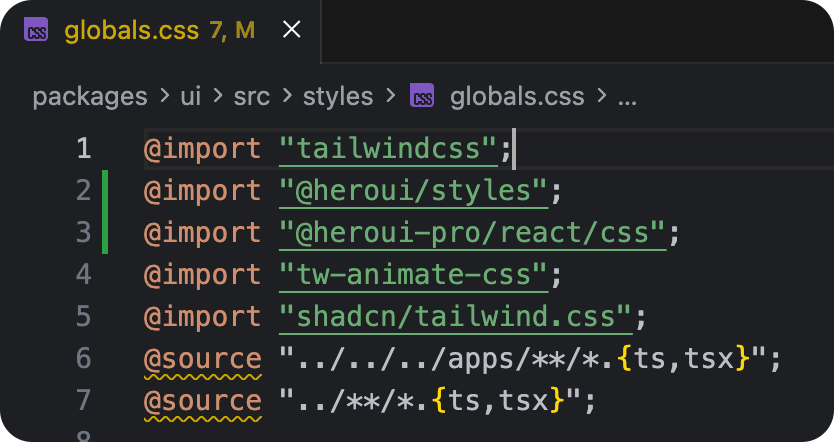The image size is (834, 442).
Task: Follow the "tw-animate-css" import link
Action: (413, 275)
